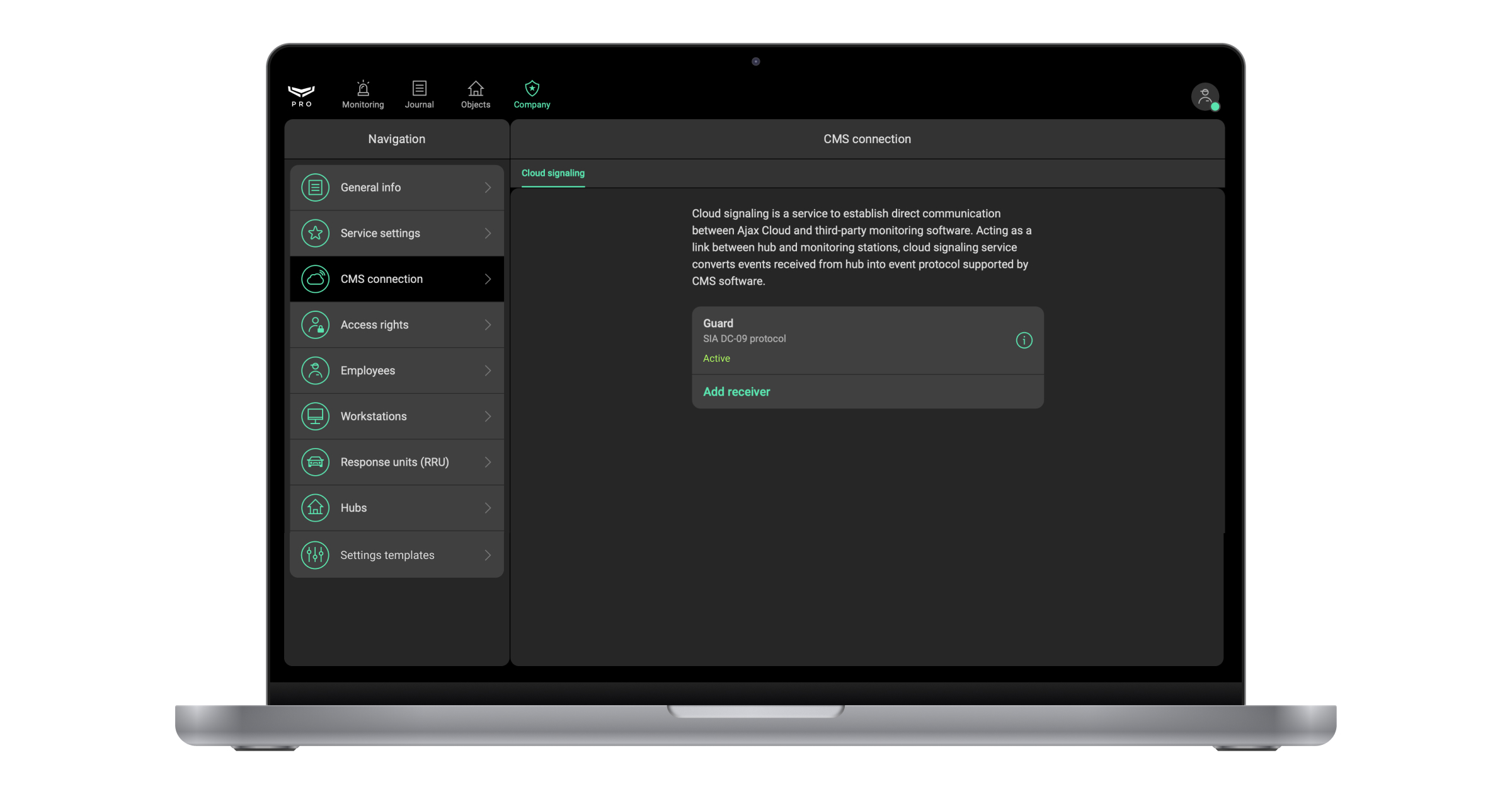
Task: Expand Workstations chevron
Action: coord(488,417)
